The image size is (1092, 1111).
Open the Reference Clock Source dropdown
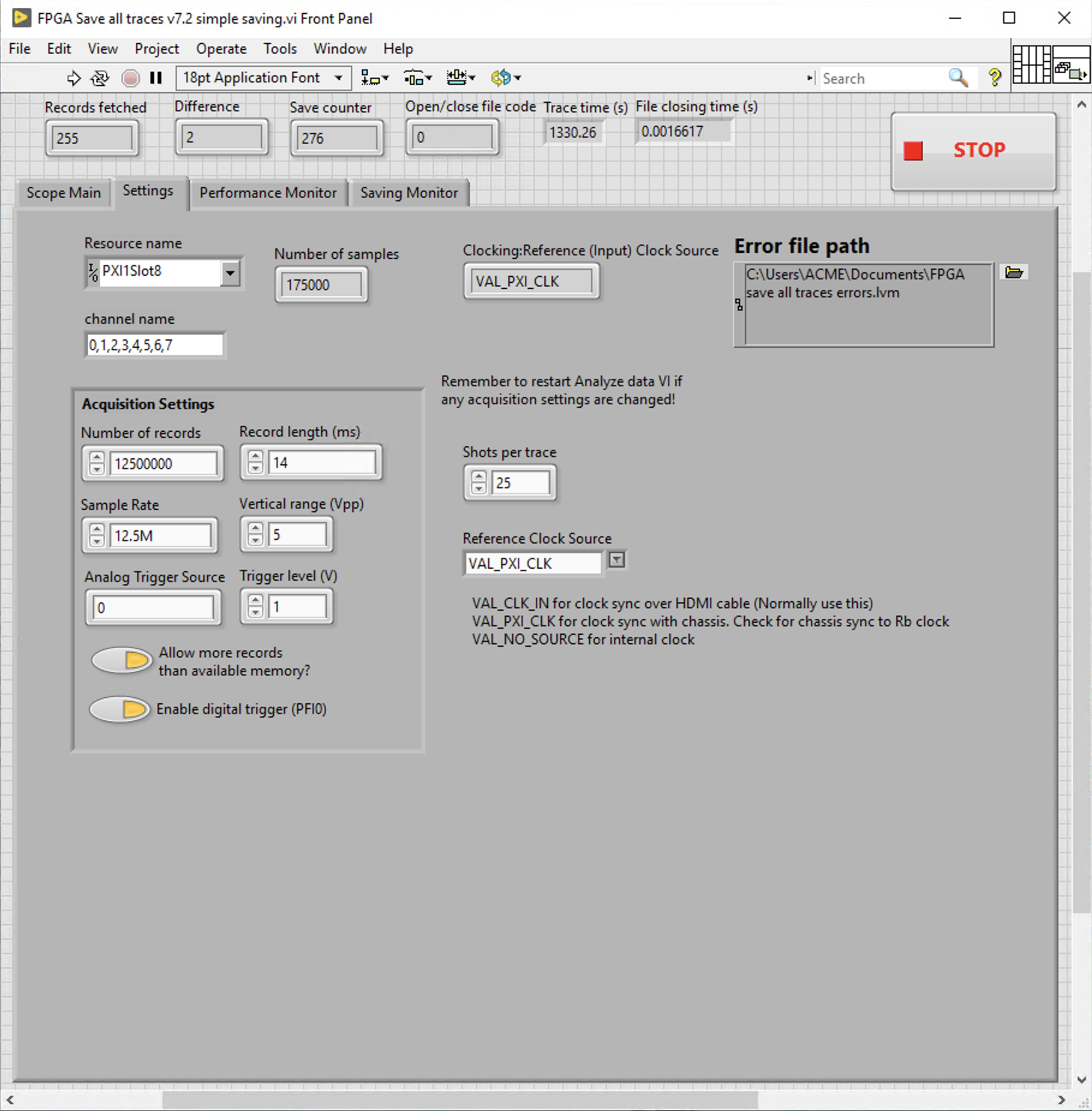(x=616, y=560)
